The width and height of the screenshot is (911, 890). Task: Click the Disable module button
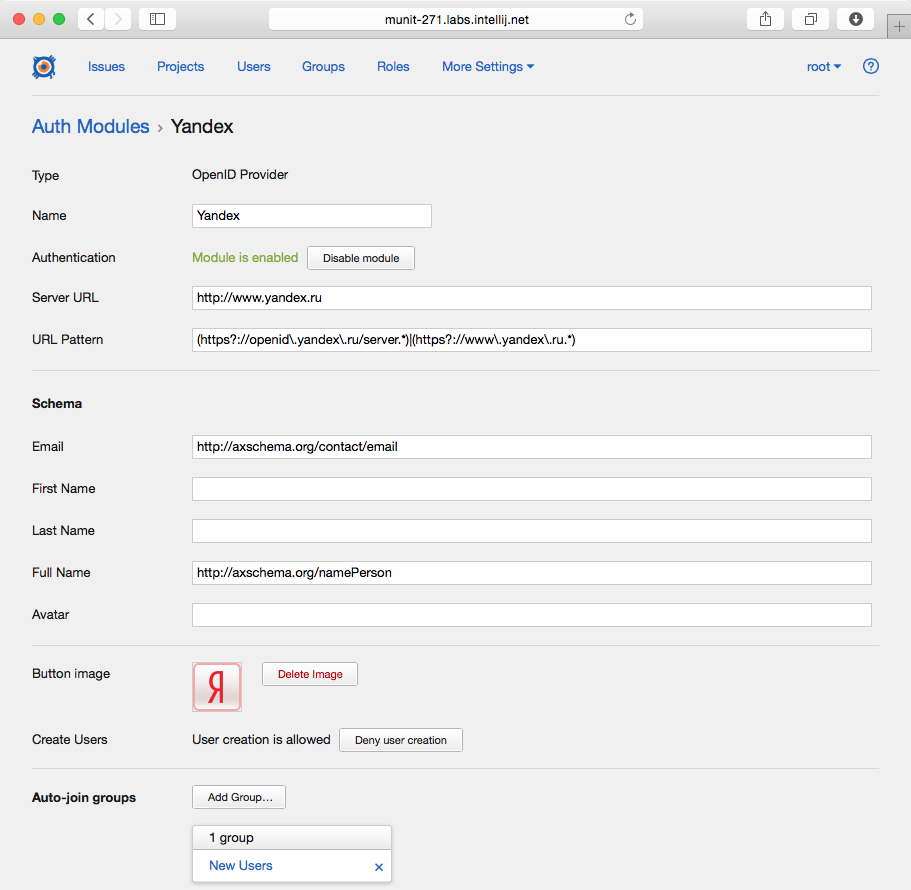pyautogui.click(x=361, y=258)
